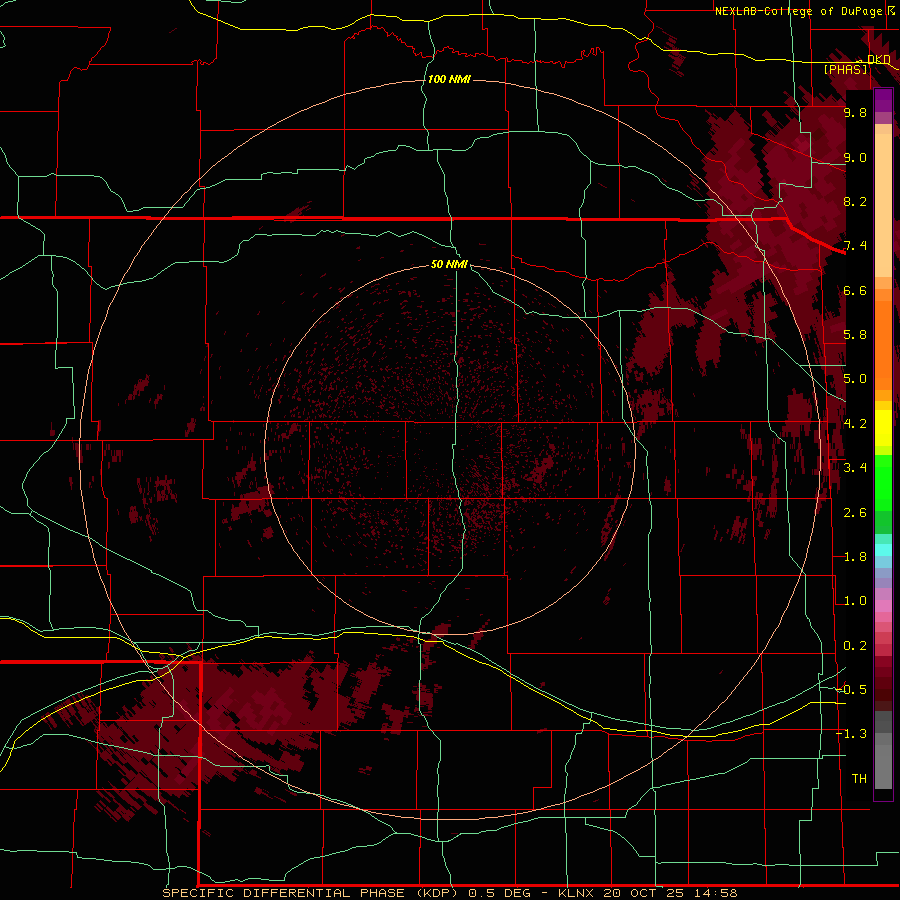
Task: Click the 1.8 scale value
Action: click(x=855, y=557)
